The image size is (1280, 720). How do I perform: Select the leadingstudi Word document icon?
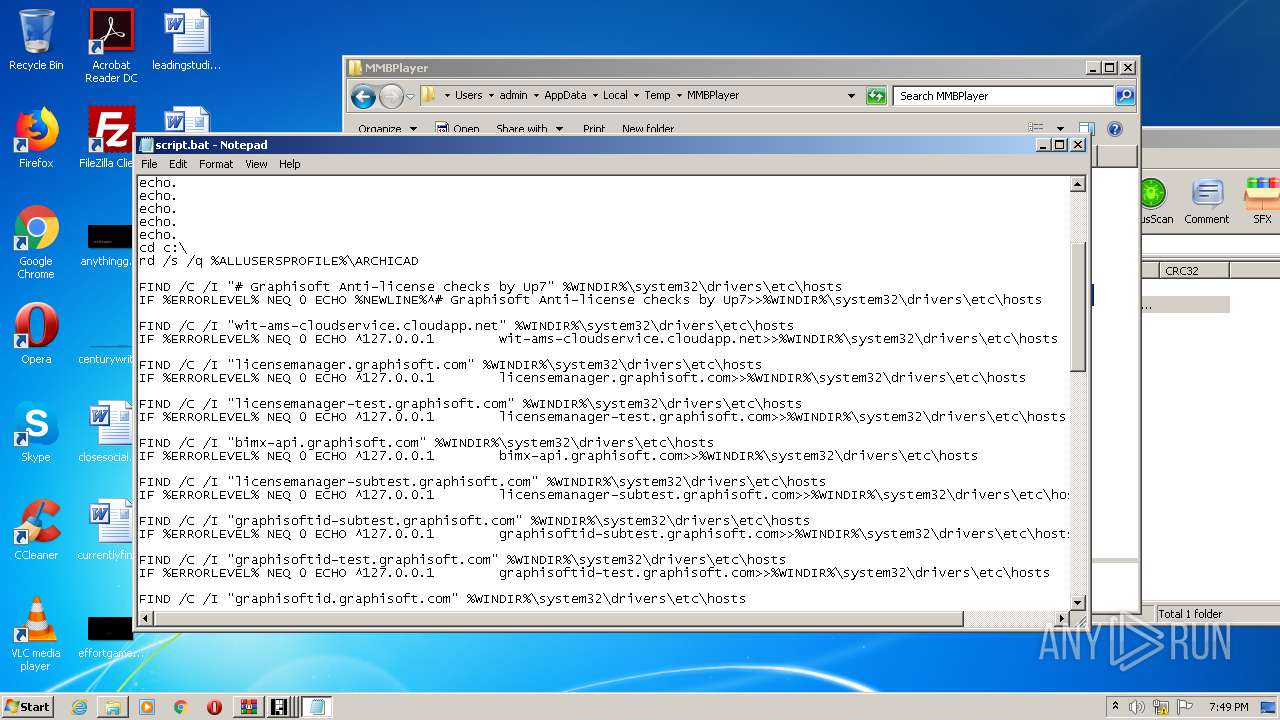[x=187, y=41]
